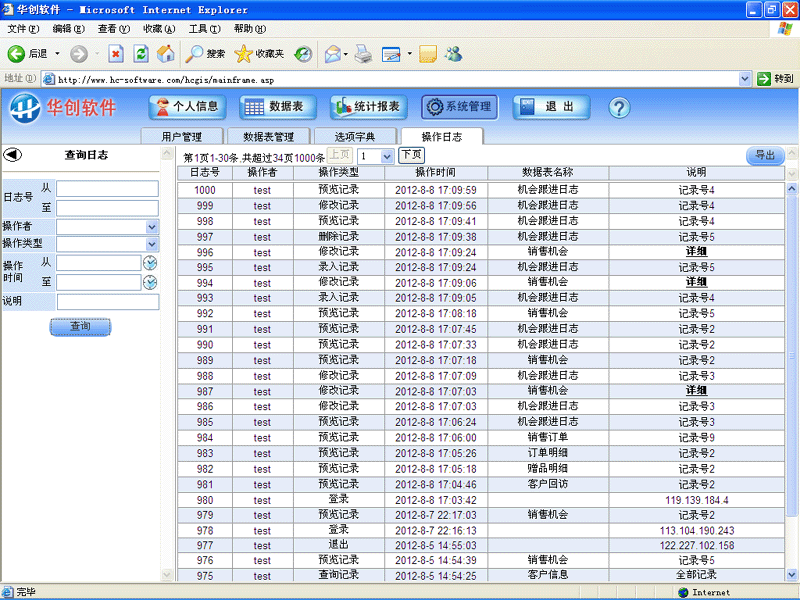Viewport: 800px width, 600px height.
Task: Click the IE Home toolbar icon
Action: click(166, 53)
